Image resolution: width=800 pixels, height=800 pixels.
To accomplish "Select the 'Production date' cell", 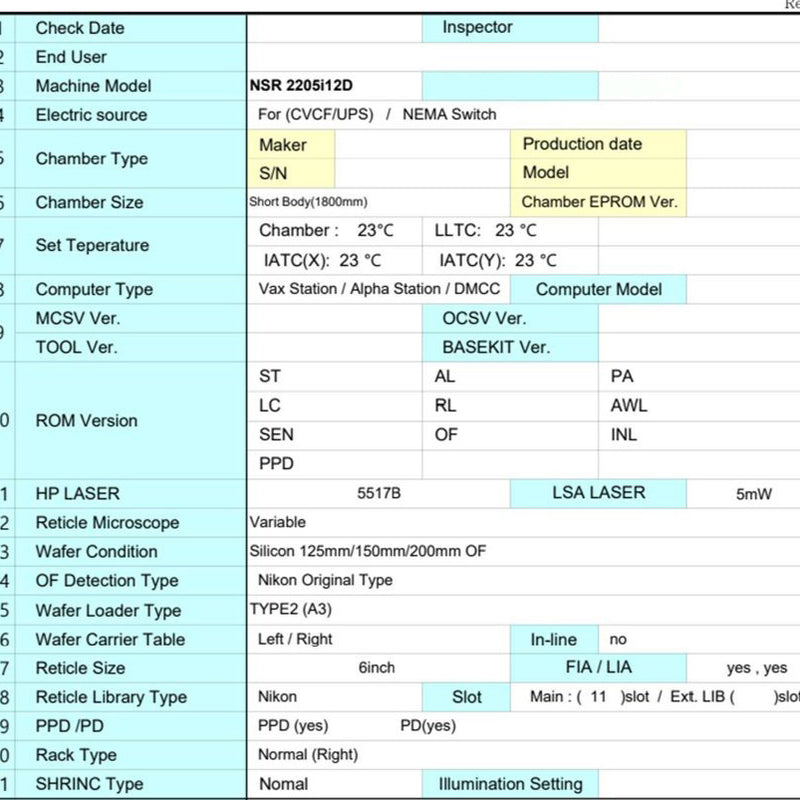I will [x=598, y=144].
